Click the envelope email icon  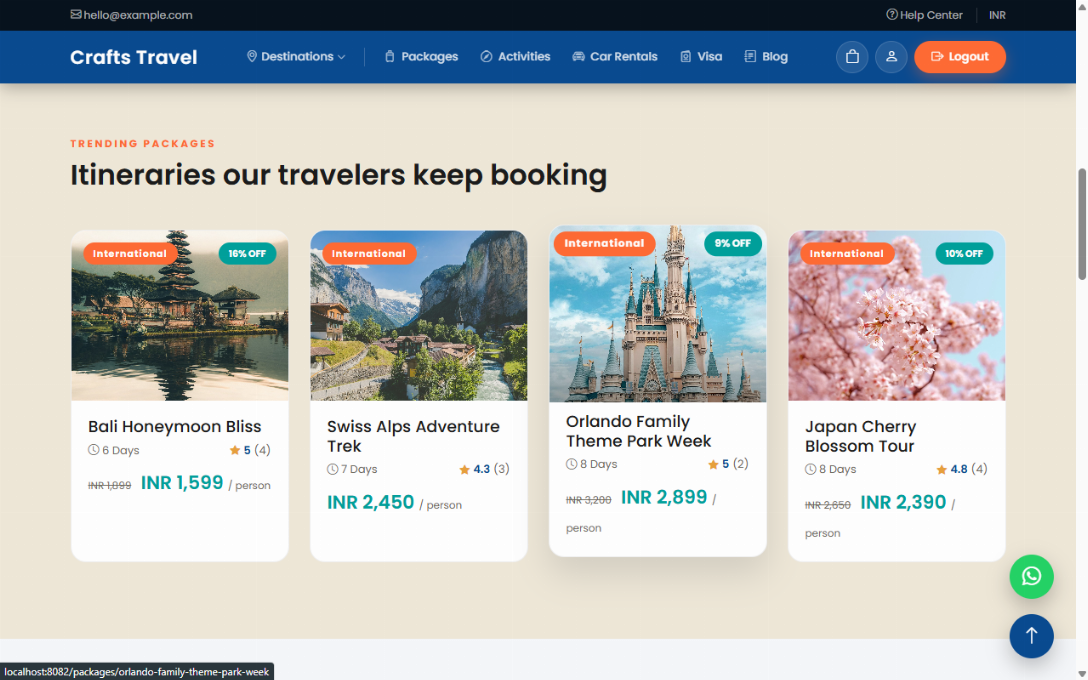coord(76,15)
